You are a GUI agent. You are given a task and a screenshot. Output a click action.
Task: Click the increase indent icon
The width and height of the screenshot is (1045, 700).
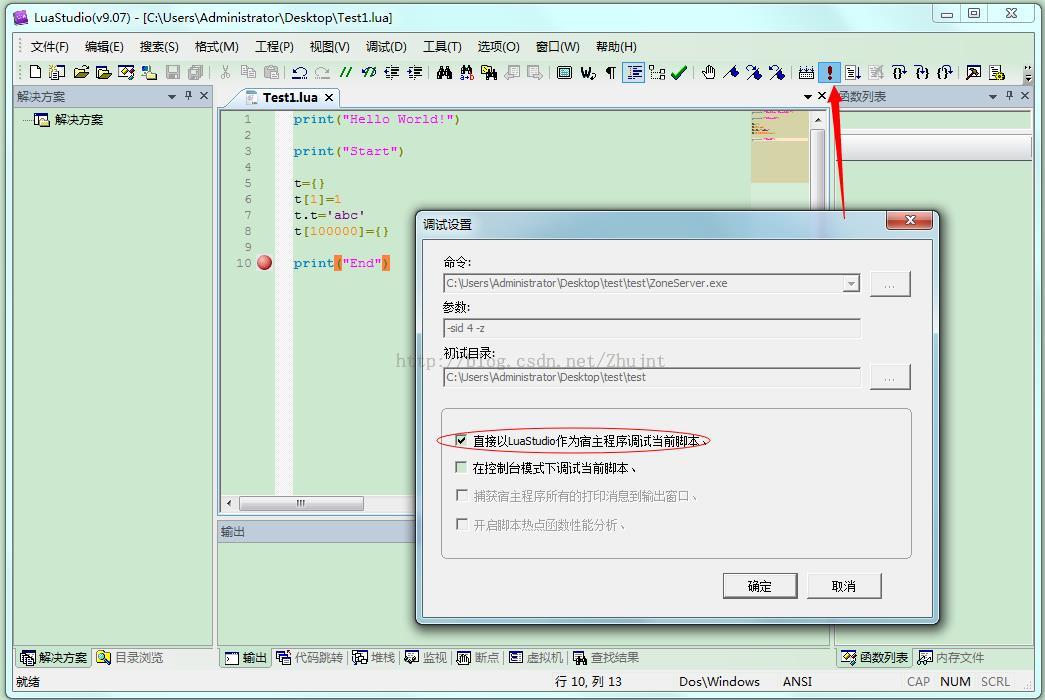pyautogui.click(x=415, y=72)
